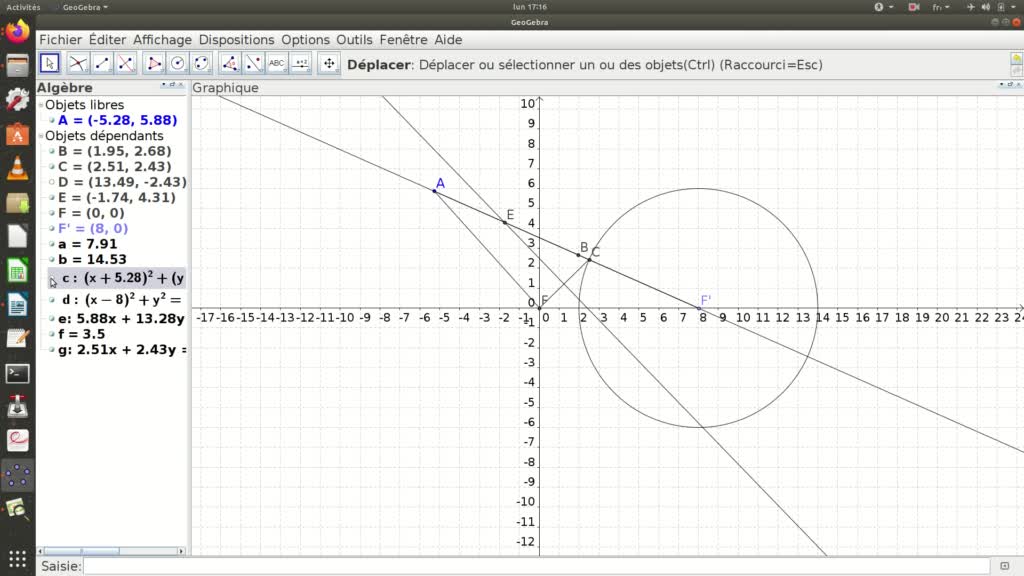Toggle visibility of point D

(52, 182)
